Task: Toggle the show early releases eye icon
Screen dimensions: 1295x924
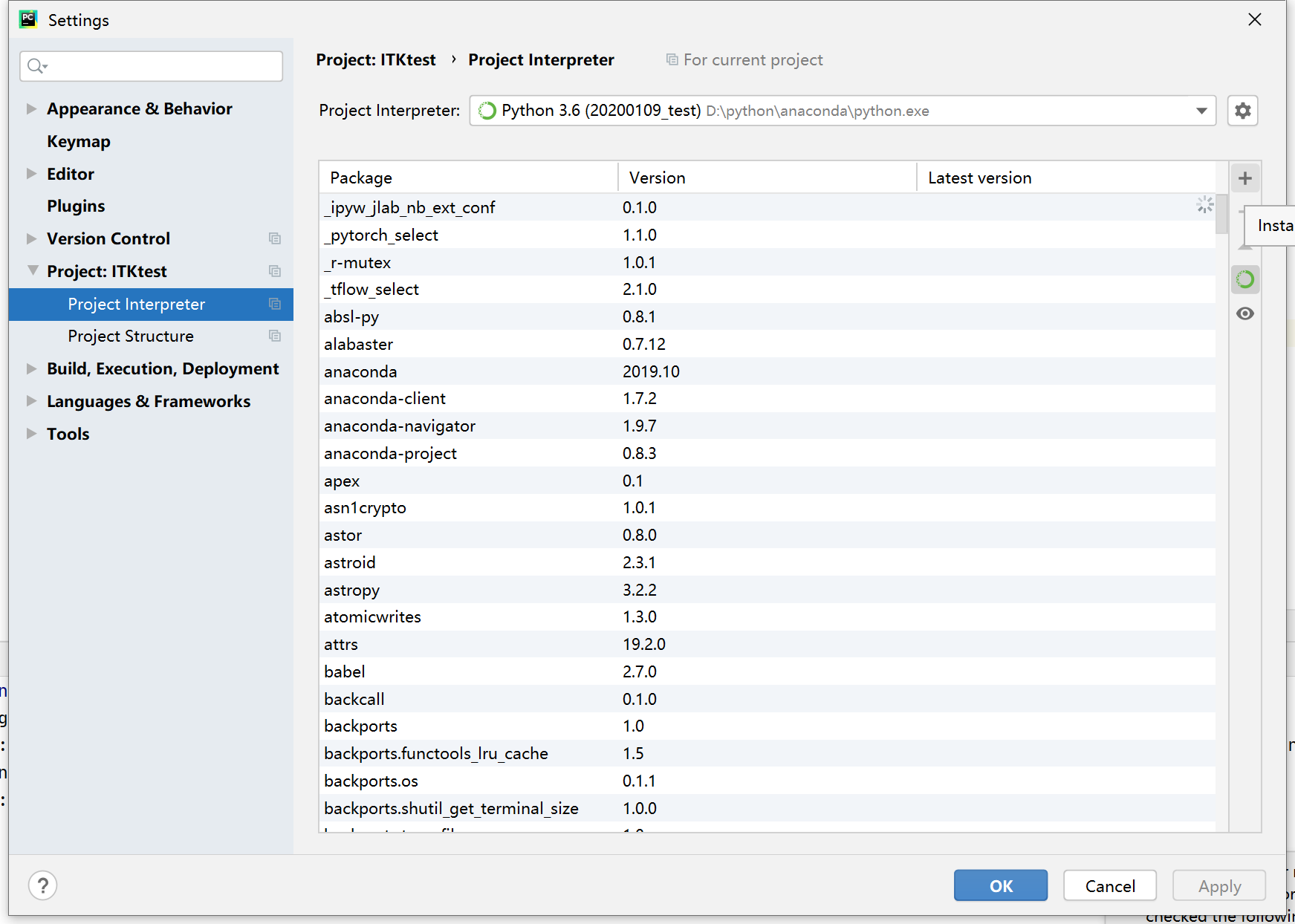Action: pyautogui.click(x=1245, y=313)
